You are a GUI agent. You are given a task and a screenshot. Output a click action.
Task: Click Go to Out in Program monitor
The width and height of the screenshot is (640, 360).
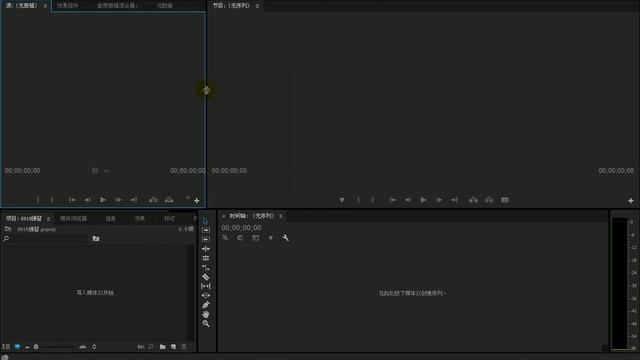454,200
